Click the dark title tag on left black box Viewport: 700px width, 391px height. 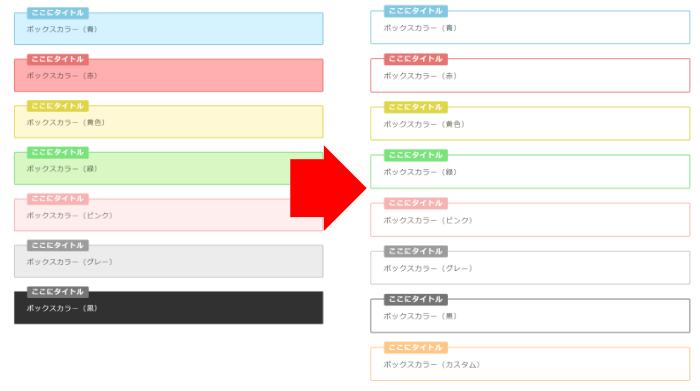(58, 292)
